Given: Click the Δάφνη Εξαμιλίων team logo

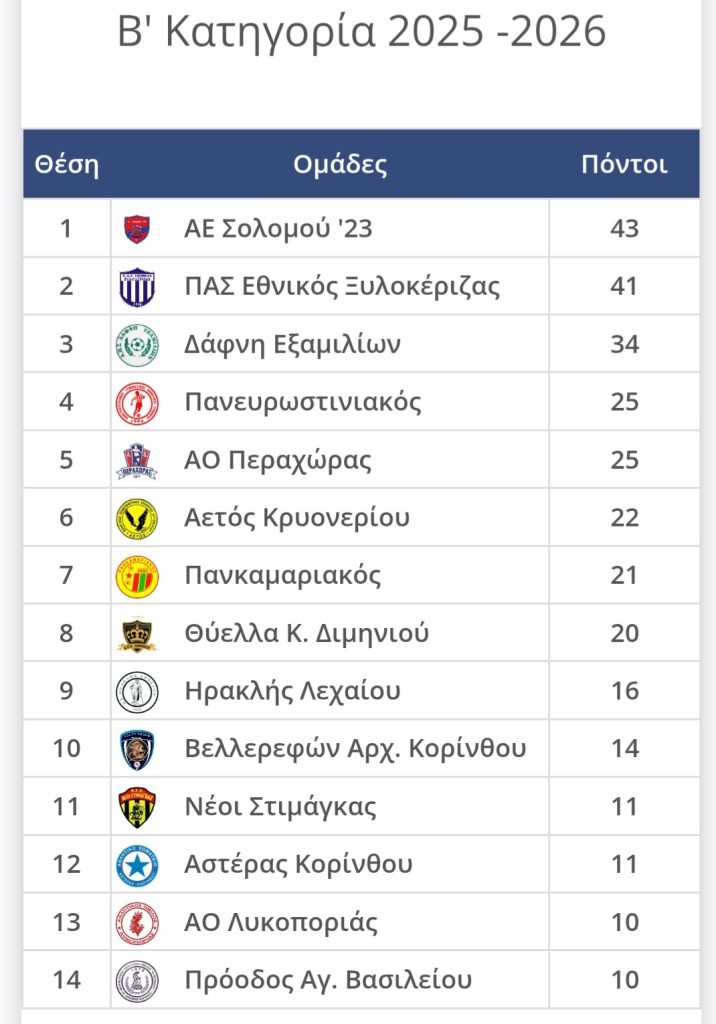Looking at the screenshot, I should (x=137, y=345).
